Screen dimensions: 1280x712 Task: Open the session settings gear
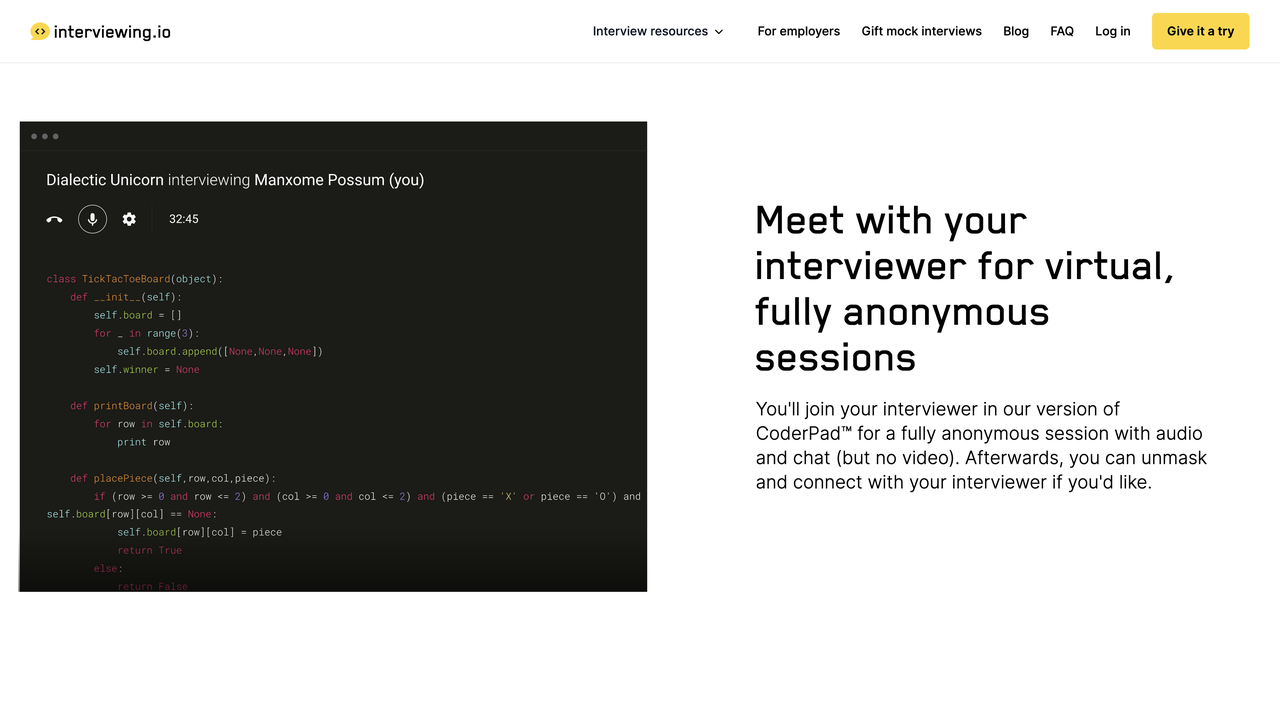coord(129,219)
